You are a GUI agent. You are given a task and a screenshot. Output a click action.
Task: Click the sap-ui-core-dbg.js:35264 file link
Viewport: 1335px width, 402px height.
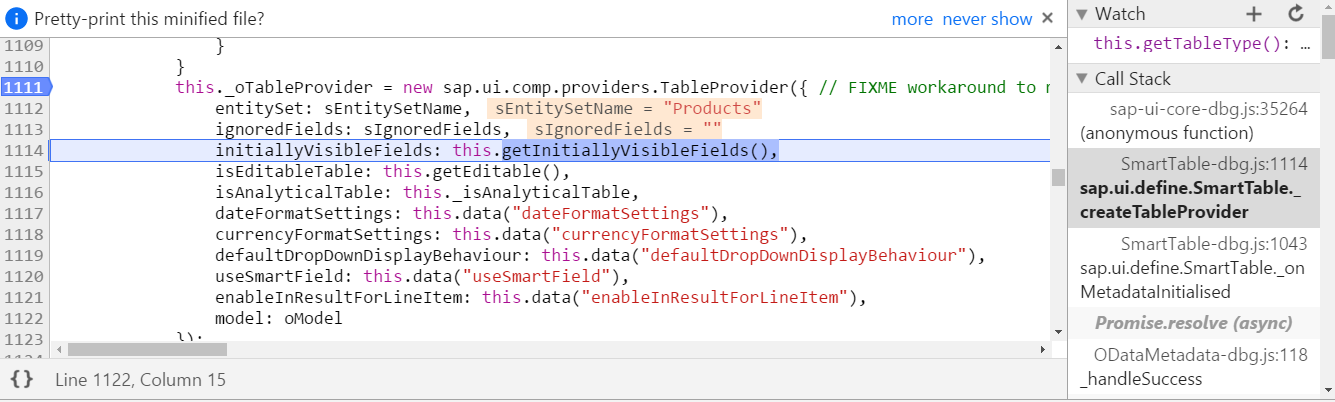coord(1208,109)
